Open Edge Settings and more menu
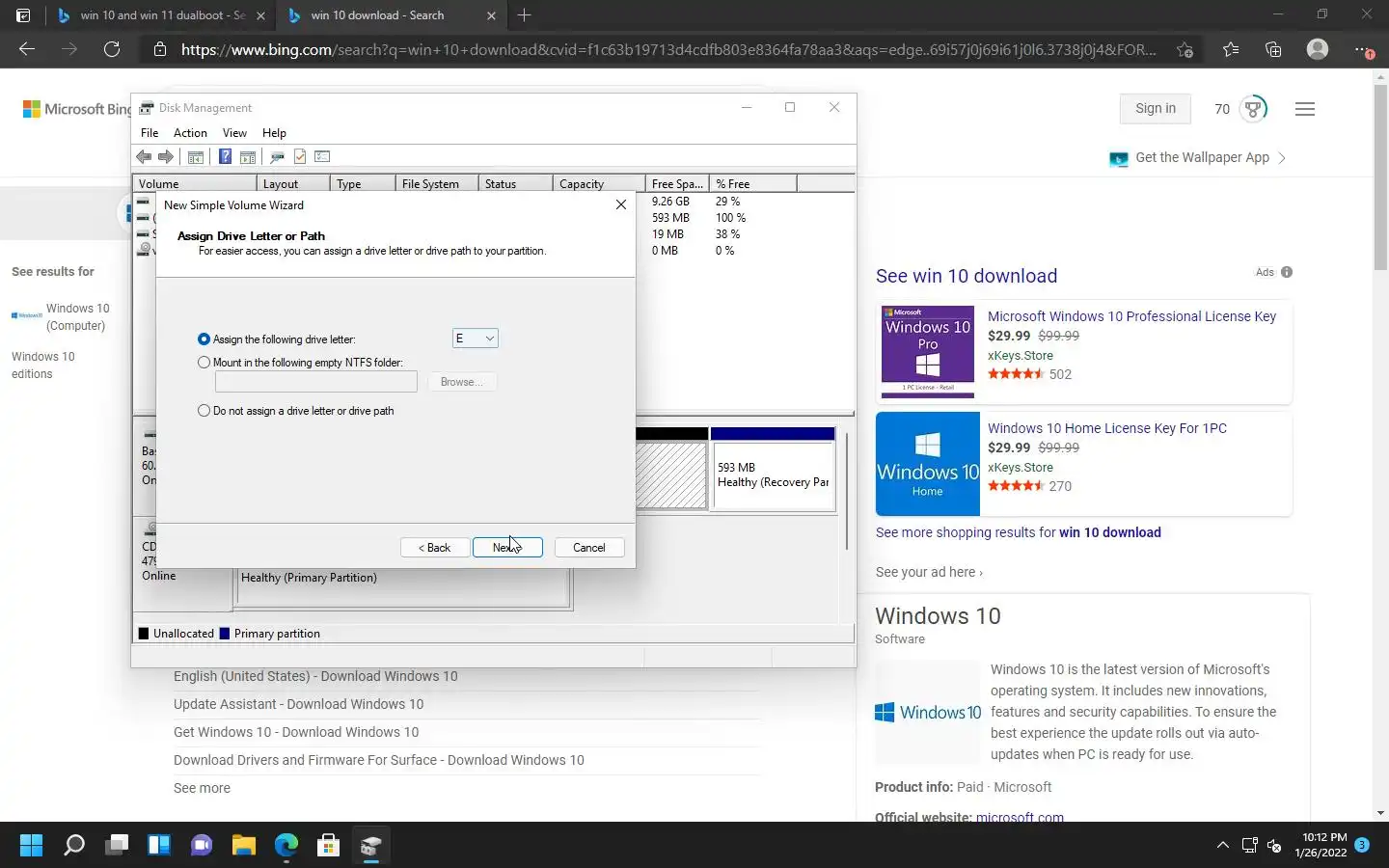Viewport: 1389px width, 868px height. (1362, 49)
